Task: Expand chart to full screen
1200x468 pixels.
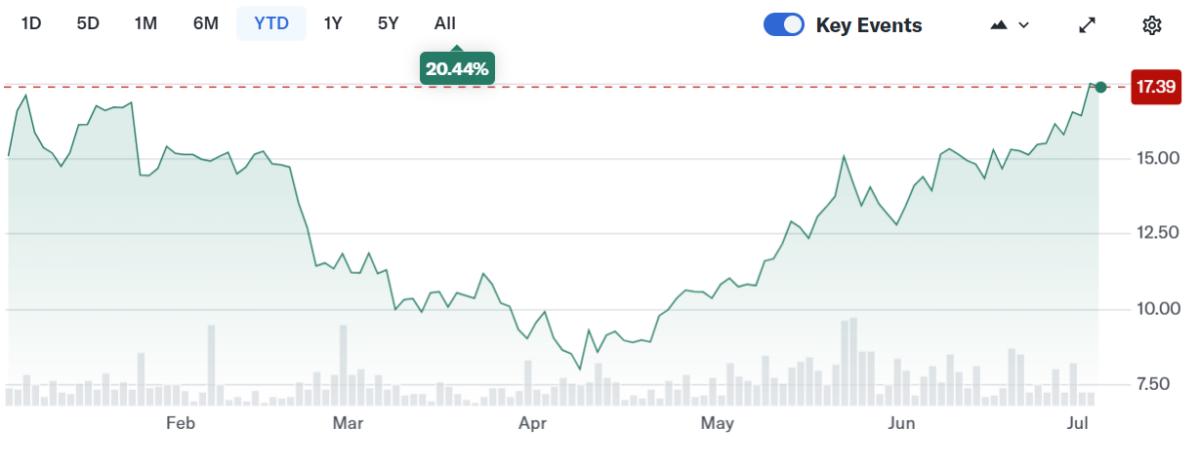Action: pyautogui.click(x=1087, y=25)
